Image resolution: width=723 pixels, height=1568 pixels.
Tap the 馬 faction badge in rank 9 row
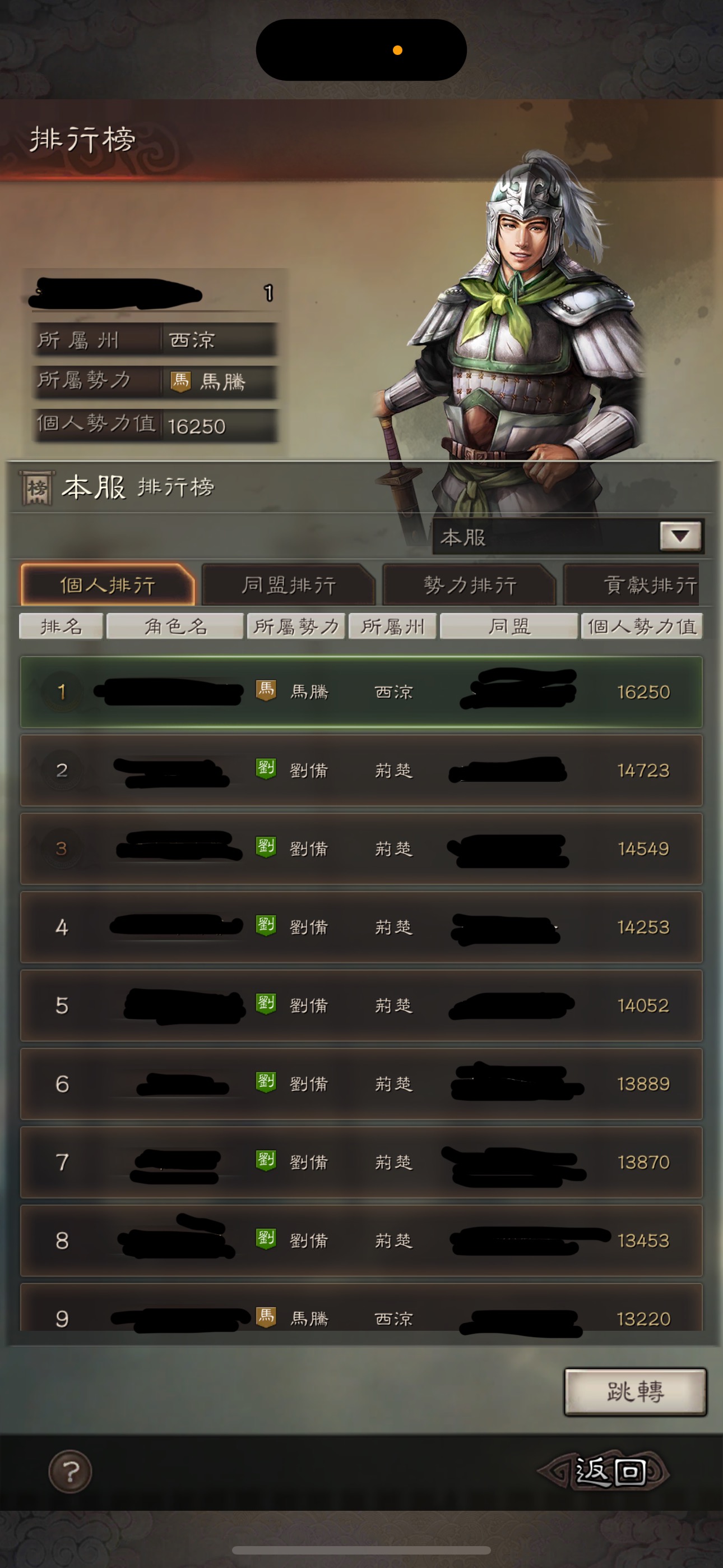[266, 1317]
